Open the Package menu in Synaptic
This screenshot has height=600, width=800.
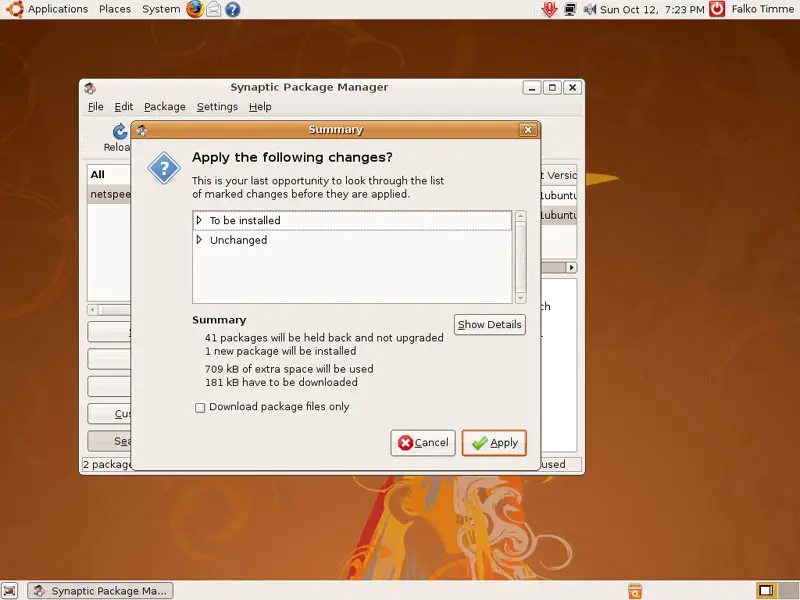165,107
